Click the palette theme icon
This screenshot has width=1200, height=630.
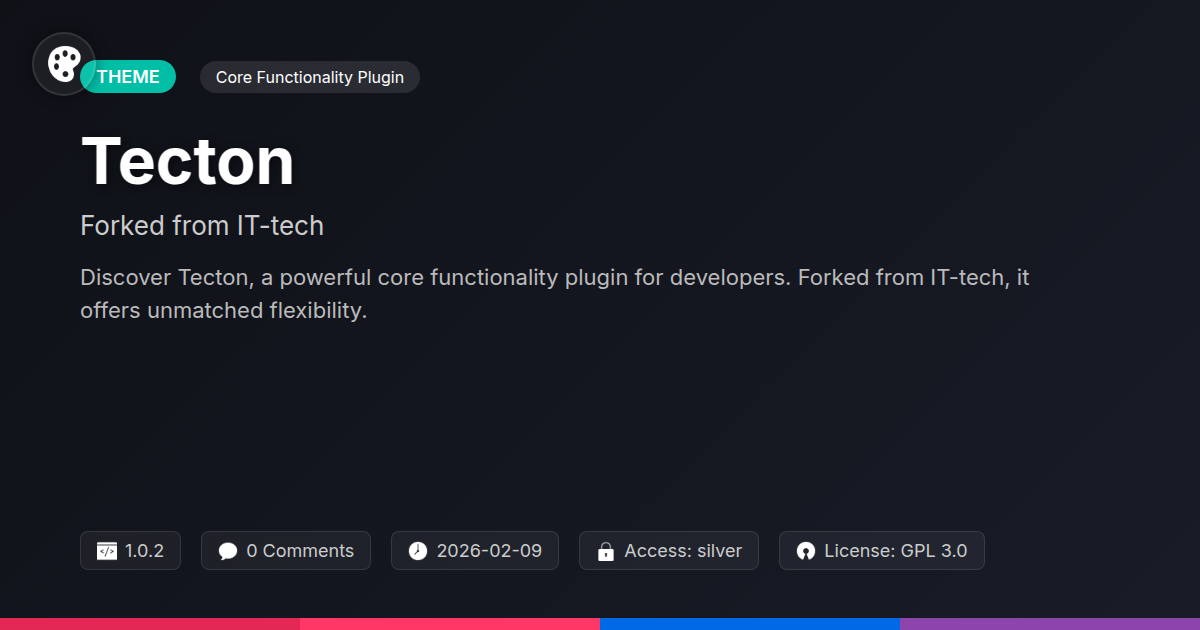(64, 64)
